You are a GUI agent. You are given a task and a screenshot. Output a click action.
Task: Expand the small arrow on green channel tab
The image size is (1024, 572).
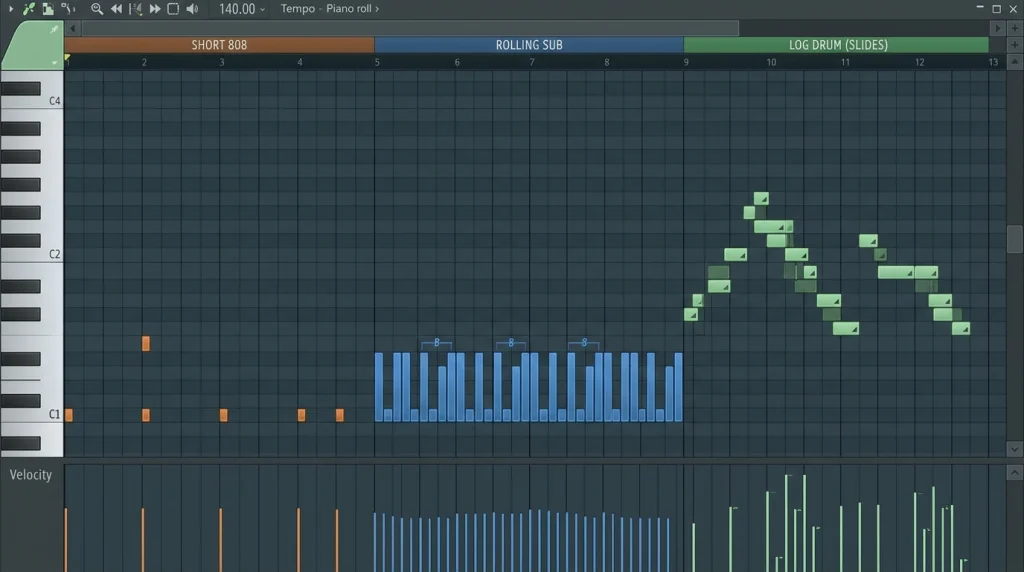[54, 63]
